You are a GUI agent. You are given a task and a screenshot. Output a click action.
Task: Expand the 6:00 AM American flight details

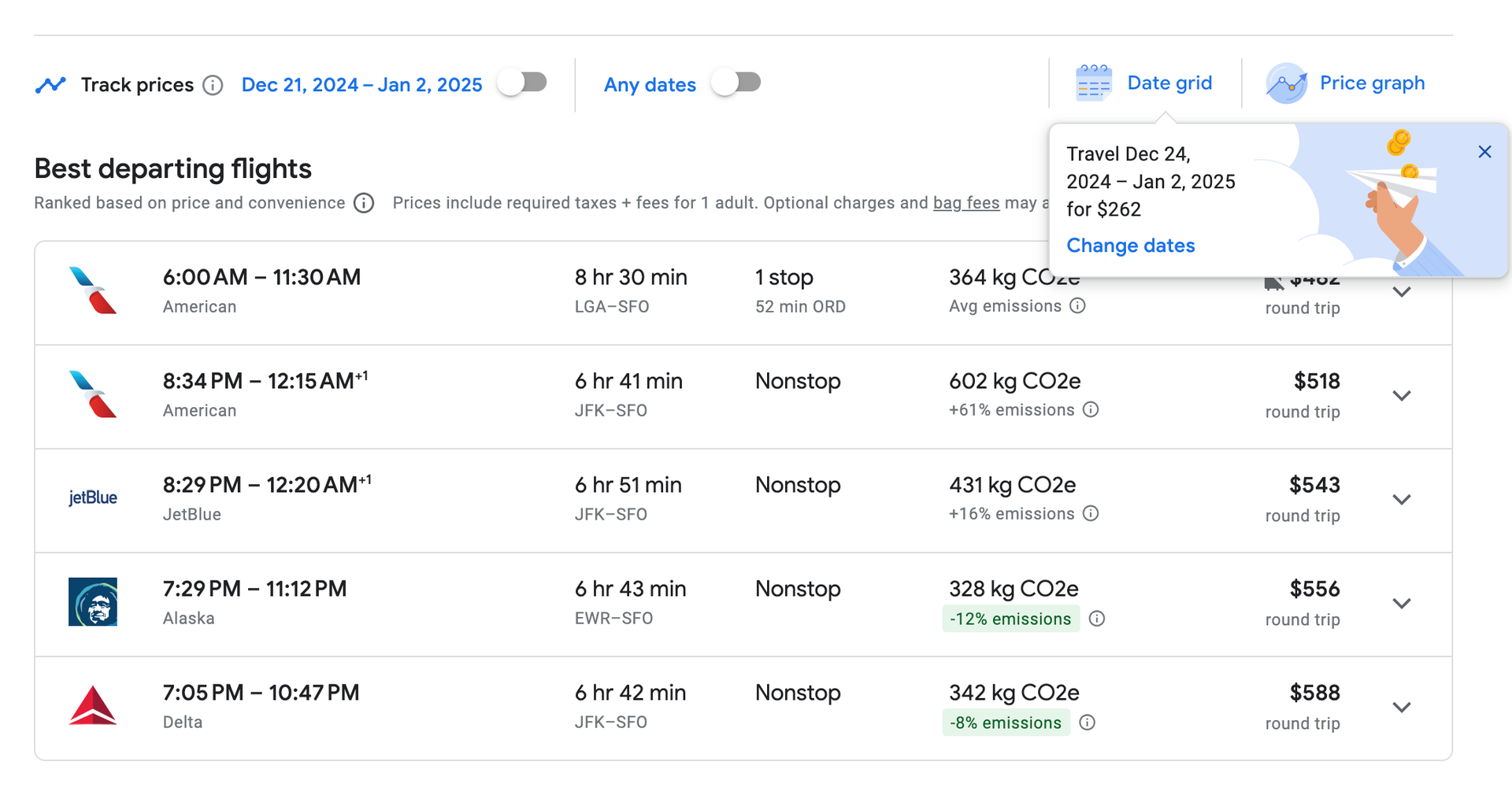tap(1402, 292)
